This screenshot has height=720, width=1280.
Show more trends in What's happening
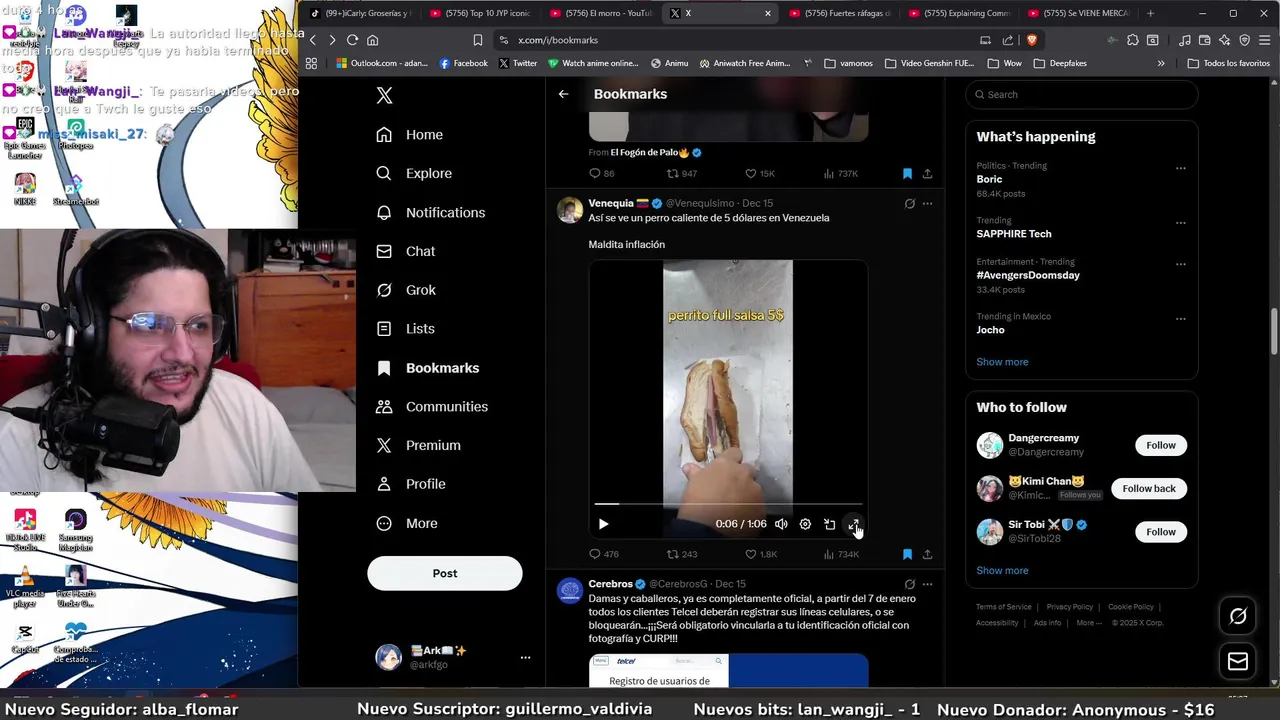tap(1002, 362)
